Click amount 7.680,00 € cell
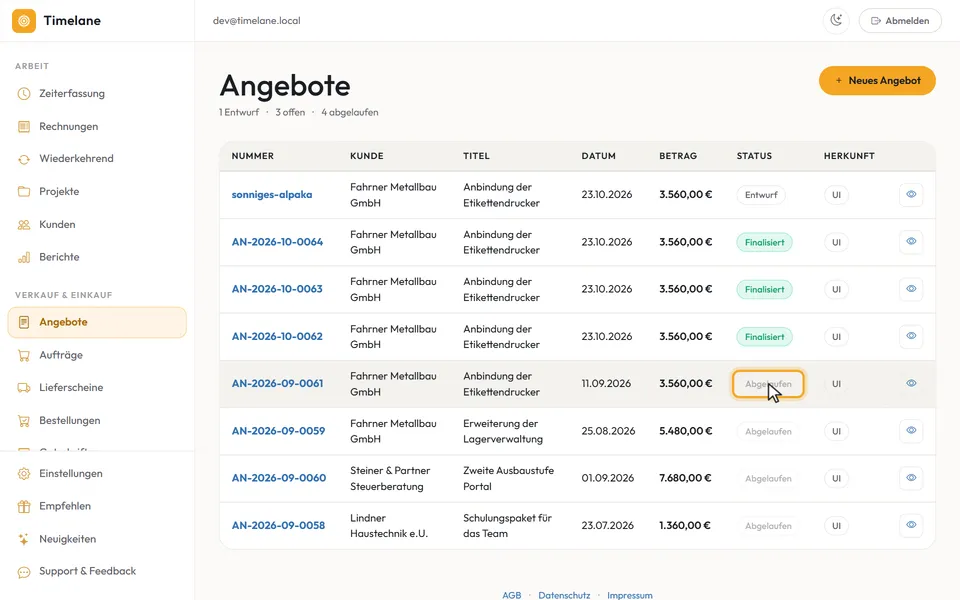 685,478
